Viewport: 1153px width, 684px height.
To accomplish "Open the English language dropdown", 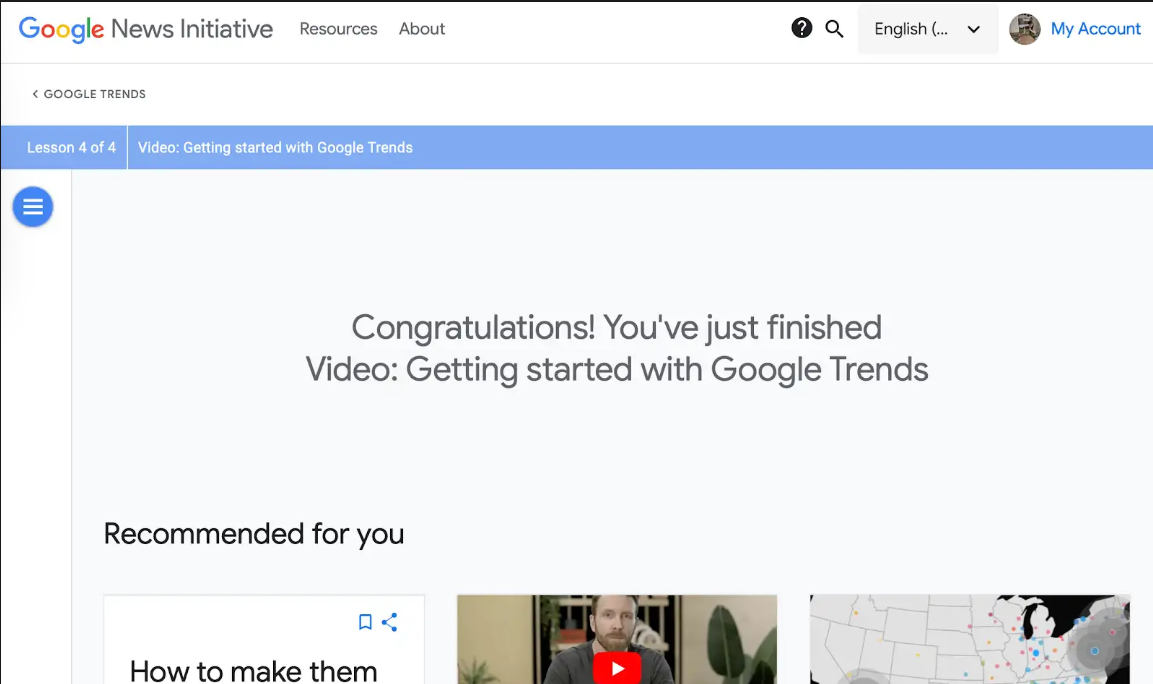I will pos(911,29).
